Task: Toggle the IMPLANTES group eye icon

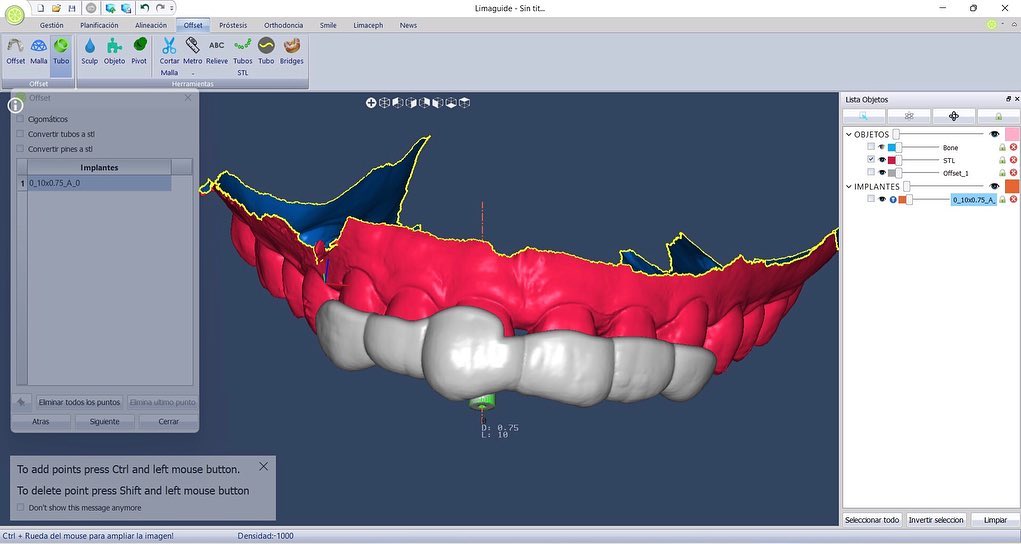Action: click(x=994, y=186)
